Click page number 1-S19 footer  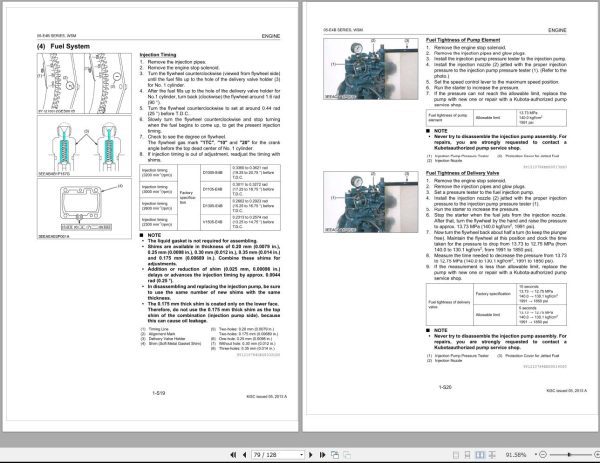tap(159, 393)
